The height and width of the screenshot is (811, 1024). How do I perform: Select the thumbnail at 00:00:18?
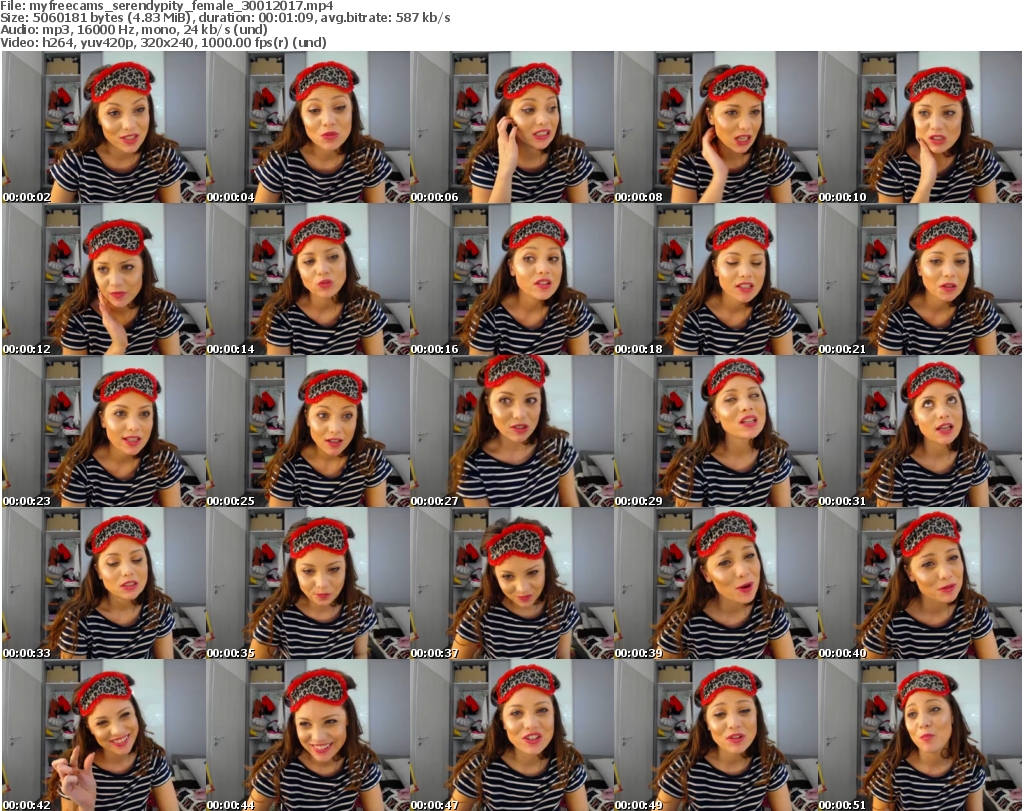[716, 279]
